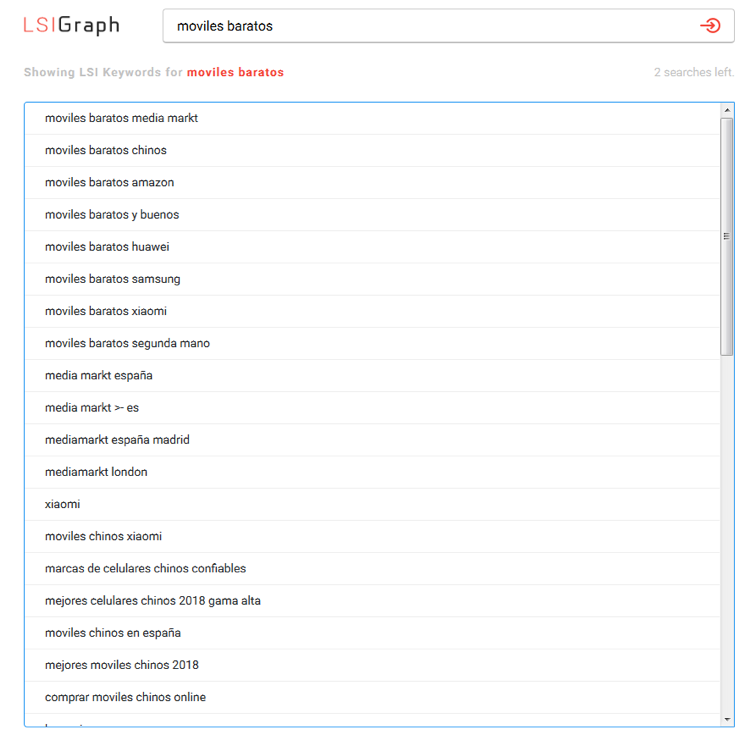750x739 pixels.
Task: Select 'mejores moviles chinos 2018' keyword
Action: [373, 665]
